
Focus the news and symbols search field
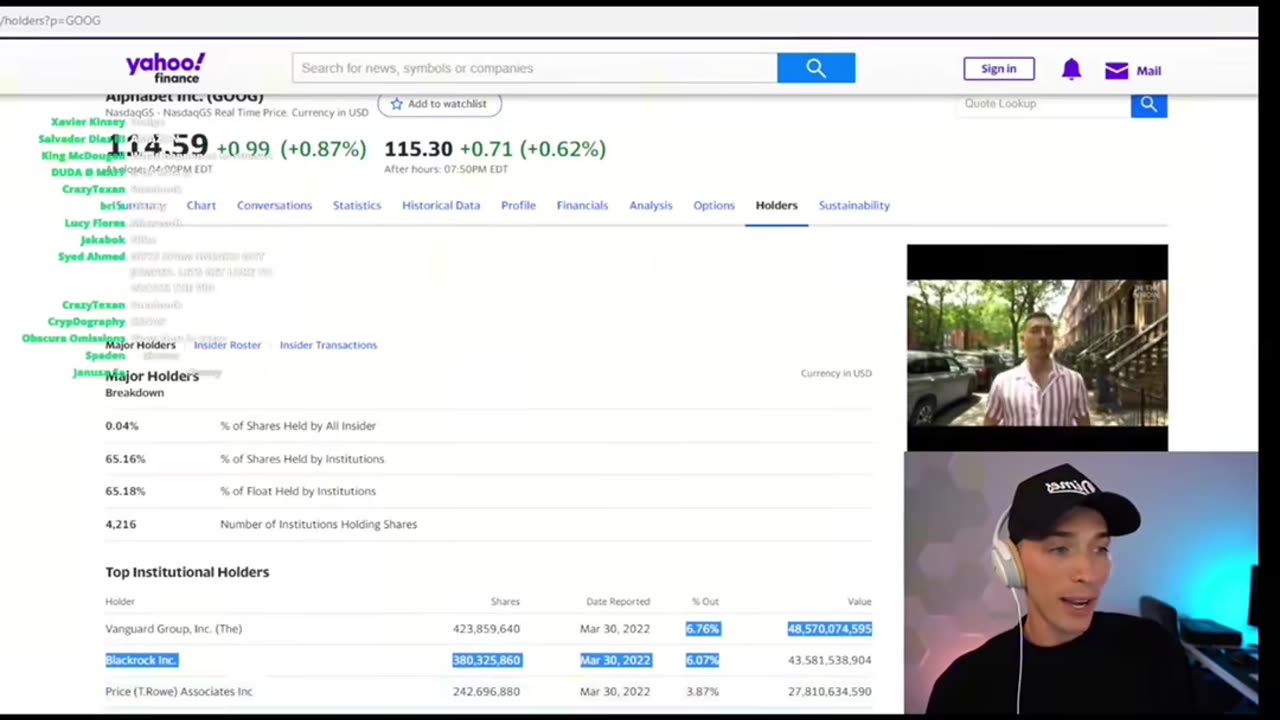pos(535,68)
